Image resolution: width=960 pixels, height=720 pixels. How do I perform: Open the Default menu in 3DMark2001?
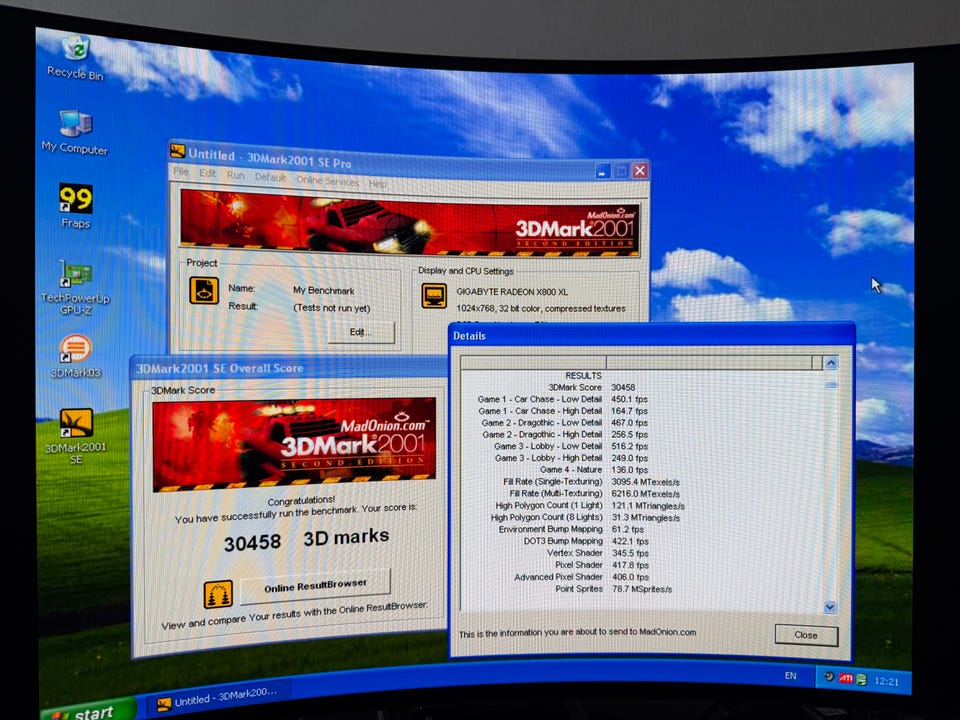point(270,178)
